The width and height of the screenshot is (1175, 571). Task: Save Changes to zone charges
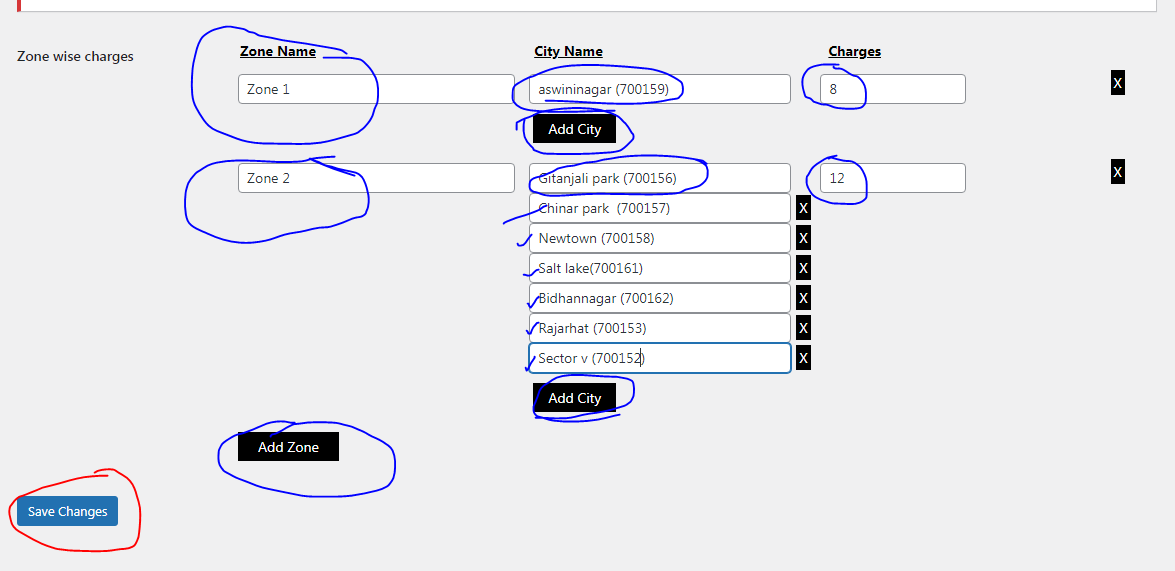point(67,511)
